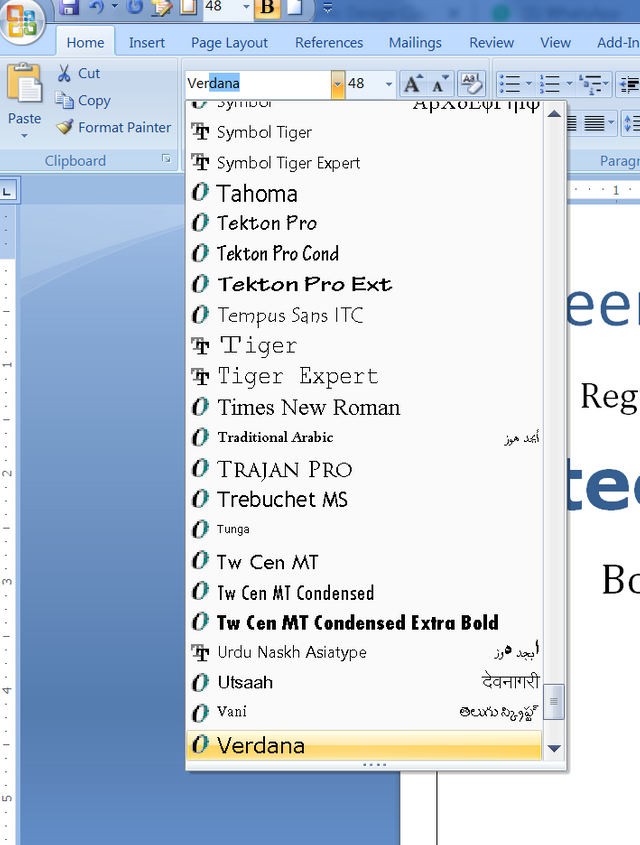
Task: Collapse the font name dropdown arrow
Action: click(338, 84)
